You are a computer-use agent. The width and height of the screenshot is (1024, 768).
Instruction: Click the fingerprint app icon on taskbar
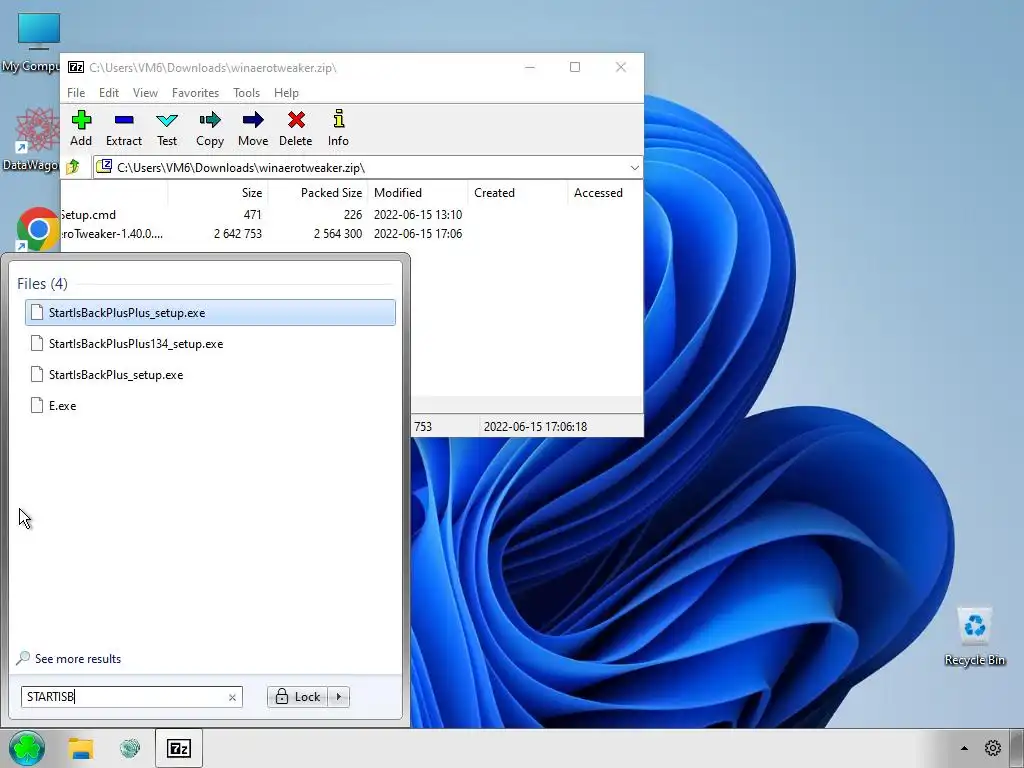pos(130,748)
